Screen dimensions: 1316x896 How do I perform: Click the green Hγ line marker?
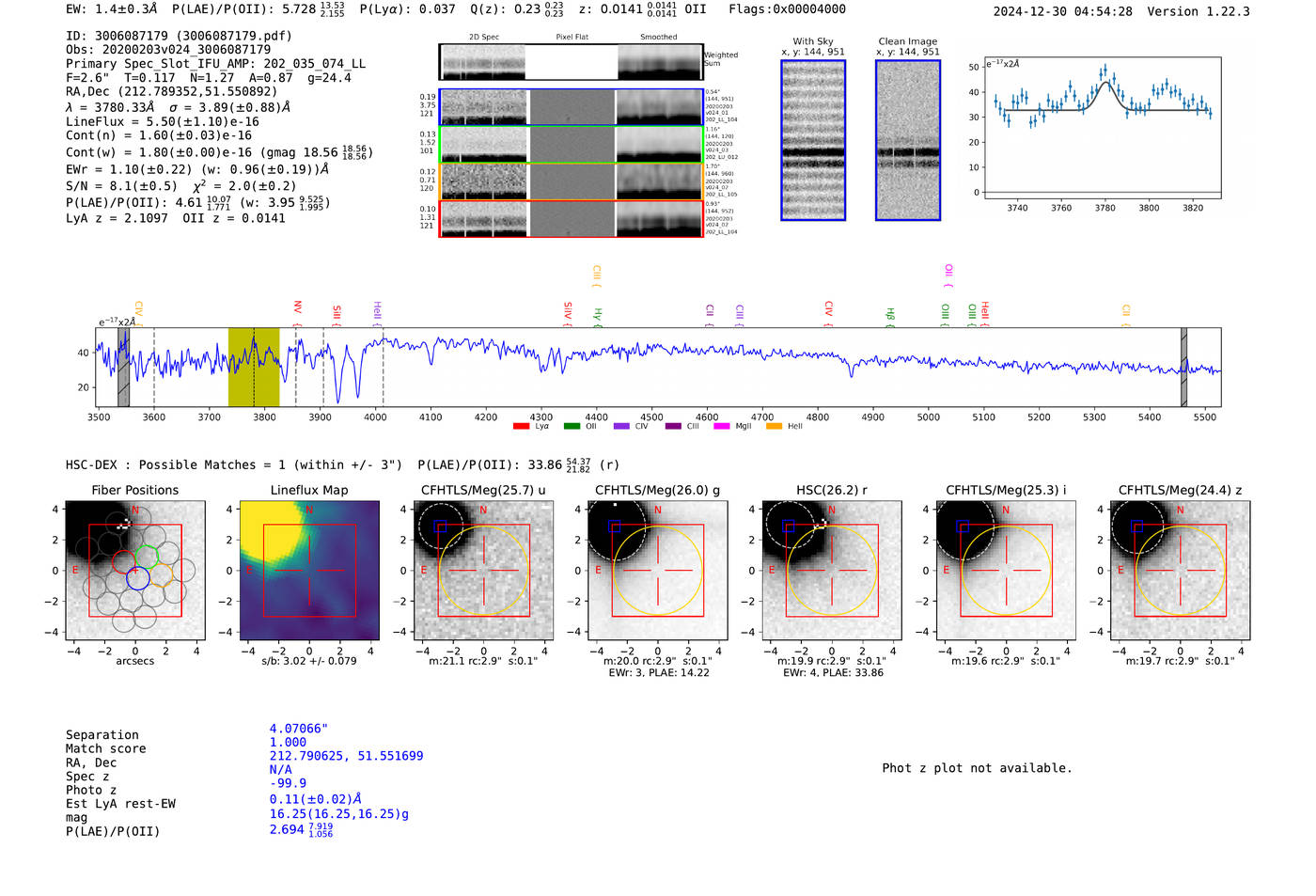(597, 317)
